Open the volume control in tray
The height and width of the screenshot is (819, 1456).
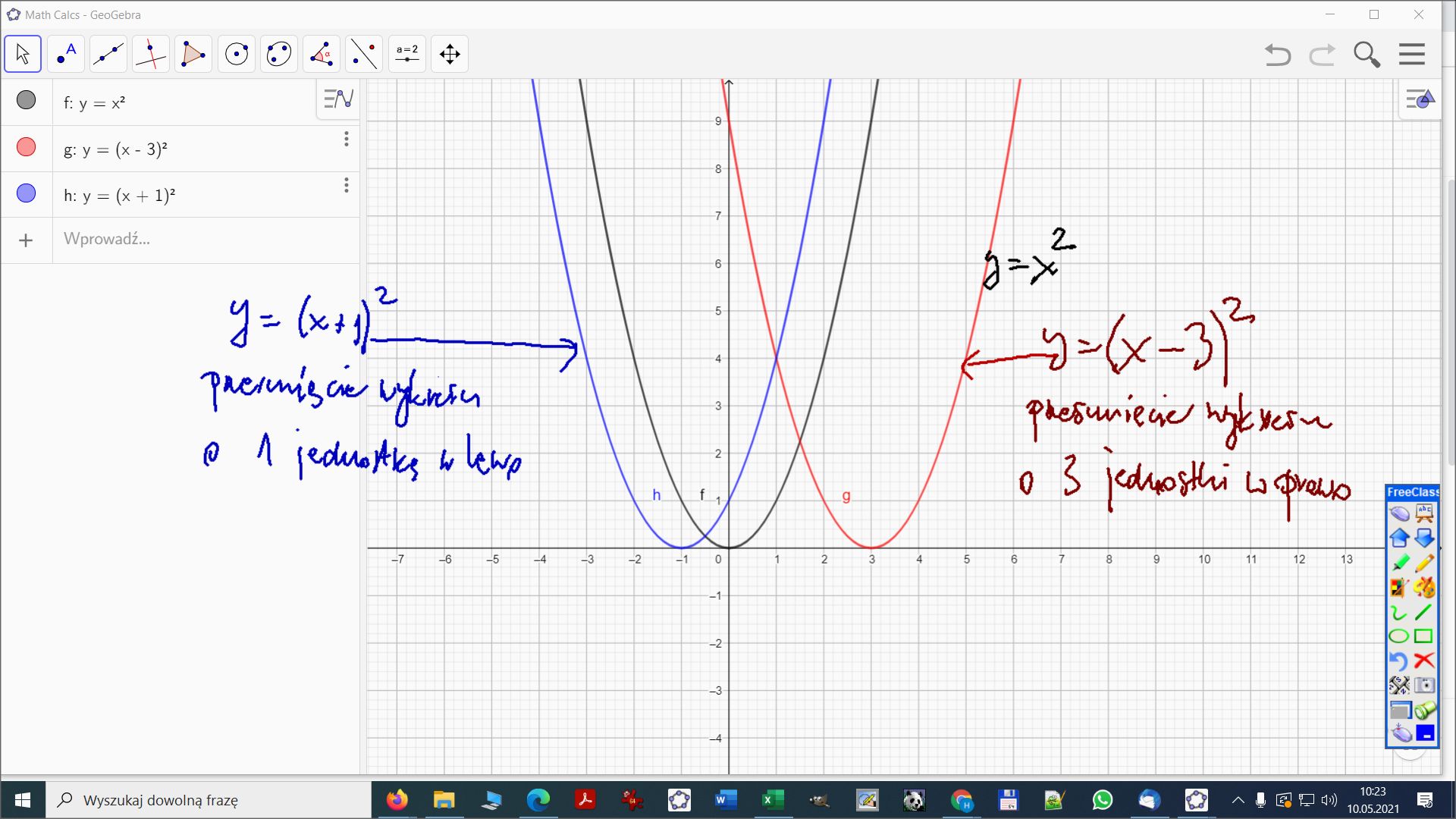coord(1329,800)
